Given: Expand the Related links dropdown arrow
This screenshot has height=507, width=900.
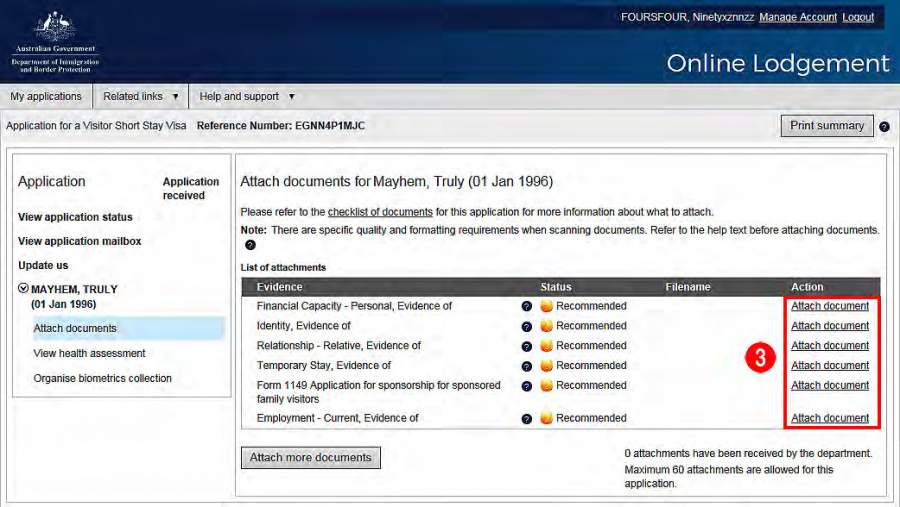Looking at the screenshot, I should 175,96.
